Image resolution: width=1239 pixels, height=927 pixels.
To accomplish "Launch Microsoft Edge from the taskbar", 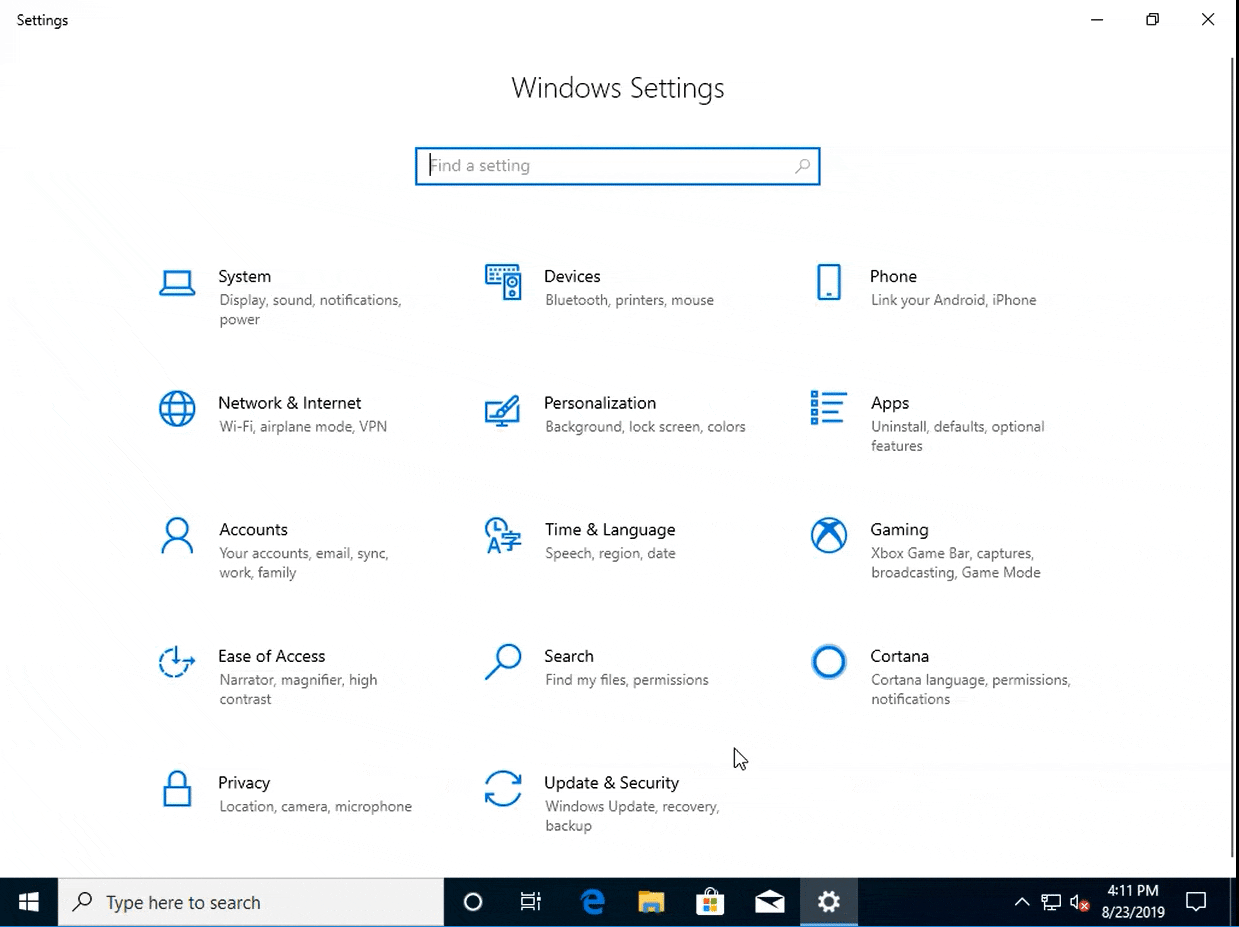I will (591, 901).
